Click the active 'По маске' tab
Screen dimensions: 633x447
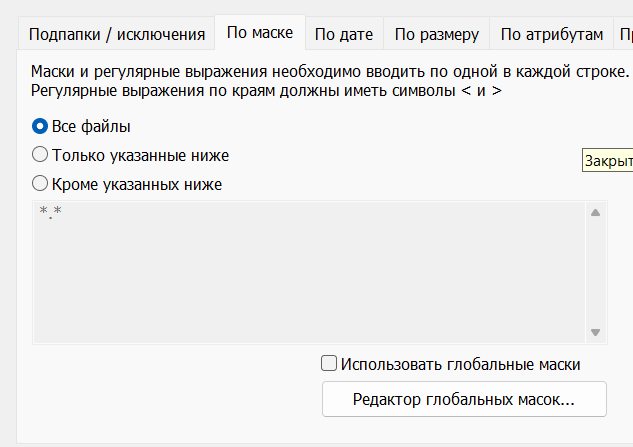pos(260,33)
